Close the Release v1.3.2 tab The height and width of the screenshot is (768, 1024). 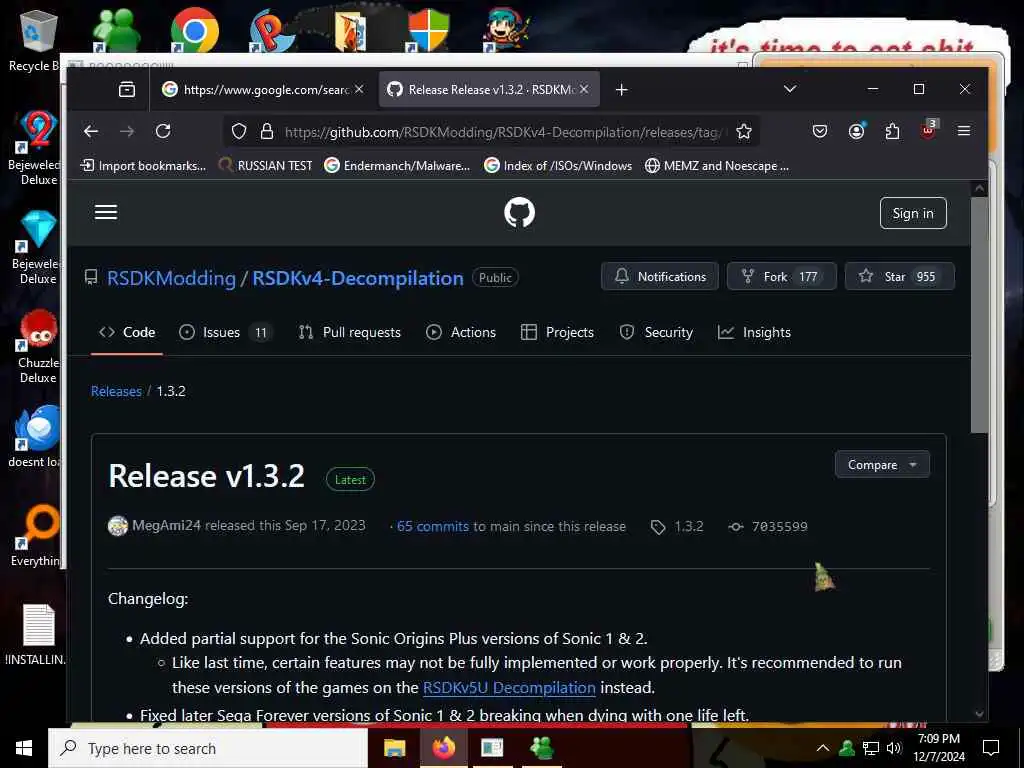pos(584,89)
